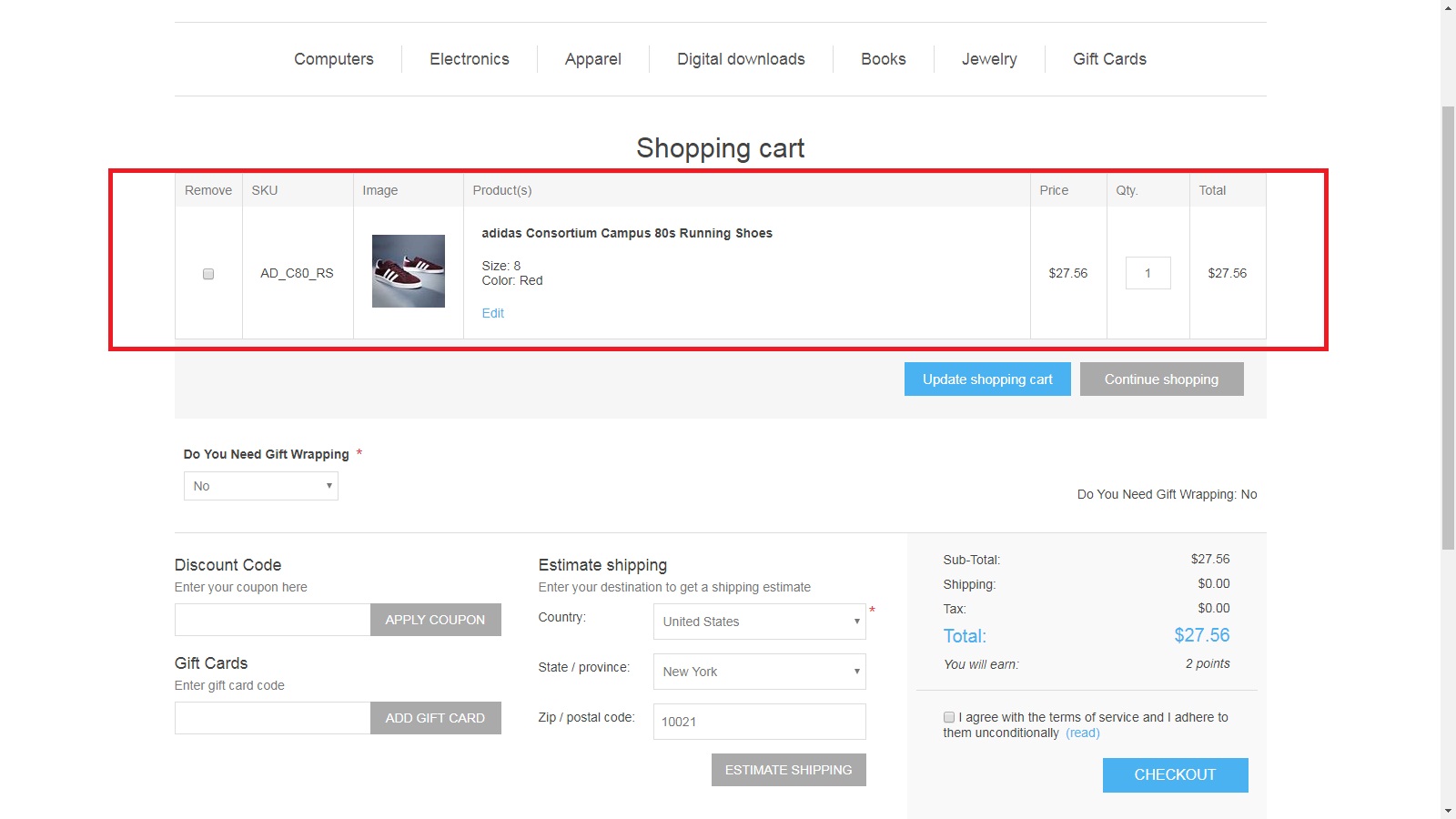Image resolution: width=1456 pixels, height=819 pixels.
Task: Click Edit link under the product attributes
Action: coord(492,313)
